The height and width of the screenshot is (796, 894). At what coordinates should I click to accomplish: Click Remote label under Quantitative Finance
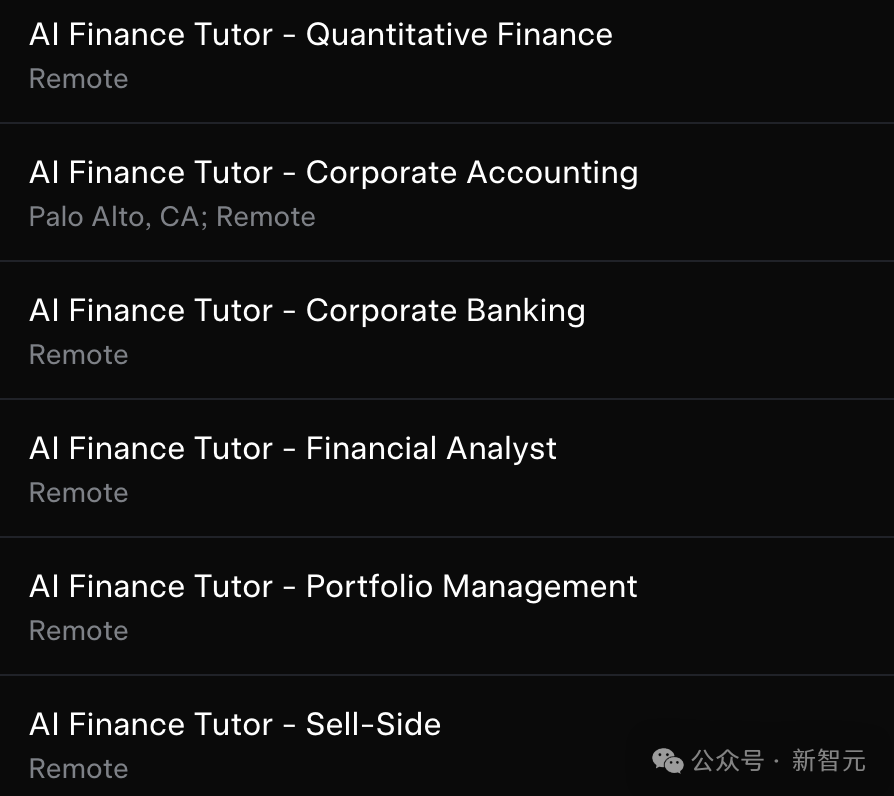[x=78, y=79]
